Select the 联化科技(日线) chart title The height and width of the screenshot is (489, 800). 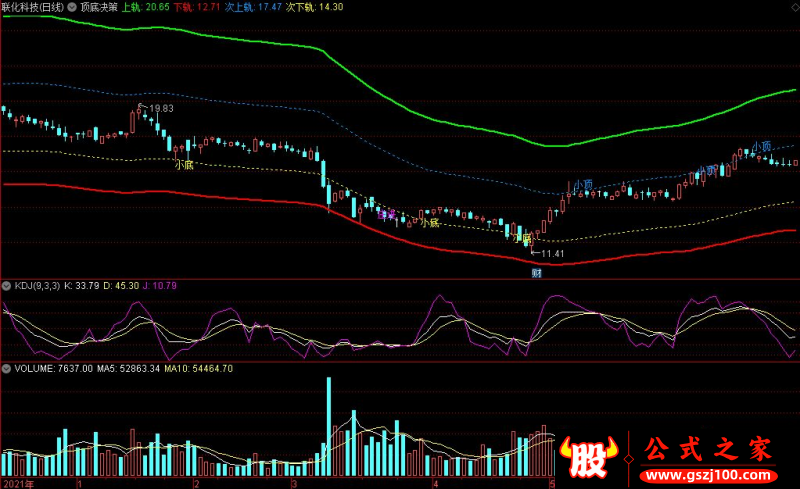33,7
